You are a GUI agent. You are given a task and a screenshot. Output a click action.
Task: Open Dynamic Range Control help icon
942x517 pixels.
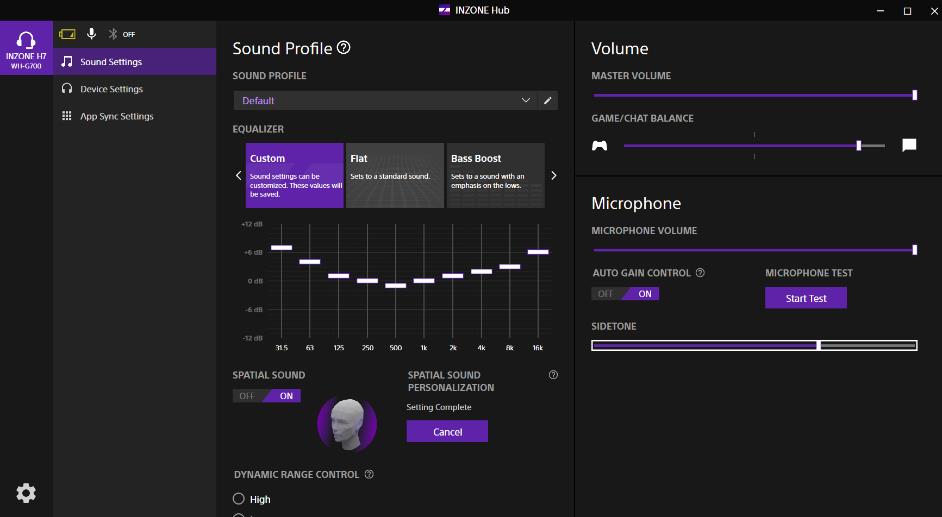pos(369,474)
